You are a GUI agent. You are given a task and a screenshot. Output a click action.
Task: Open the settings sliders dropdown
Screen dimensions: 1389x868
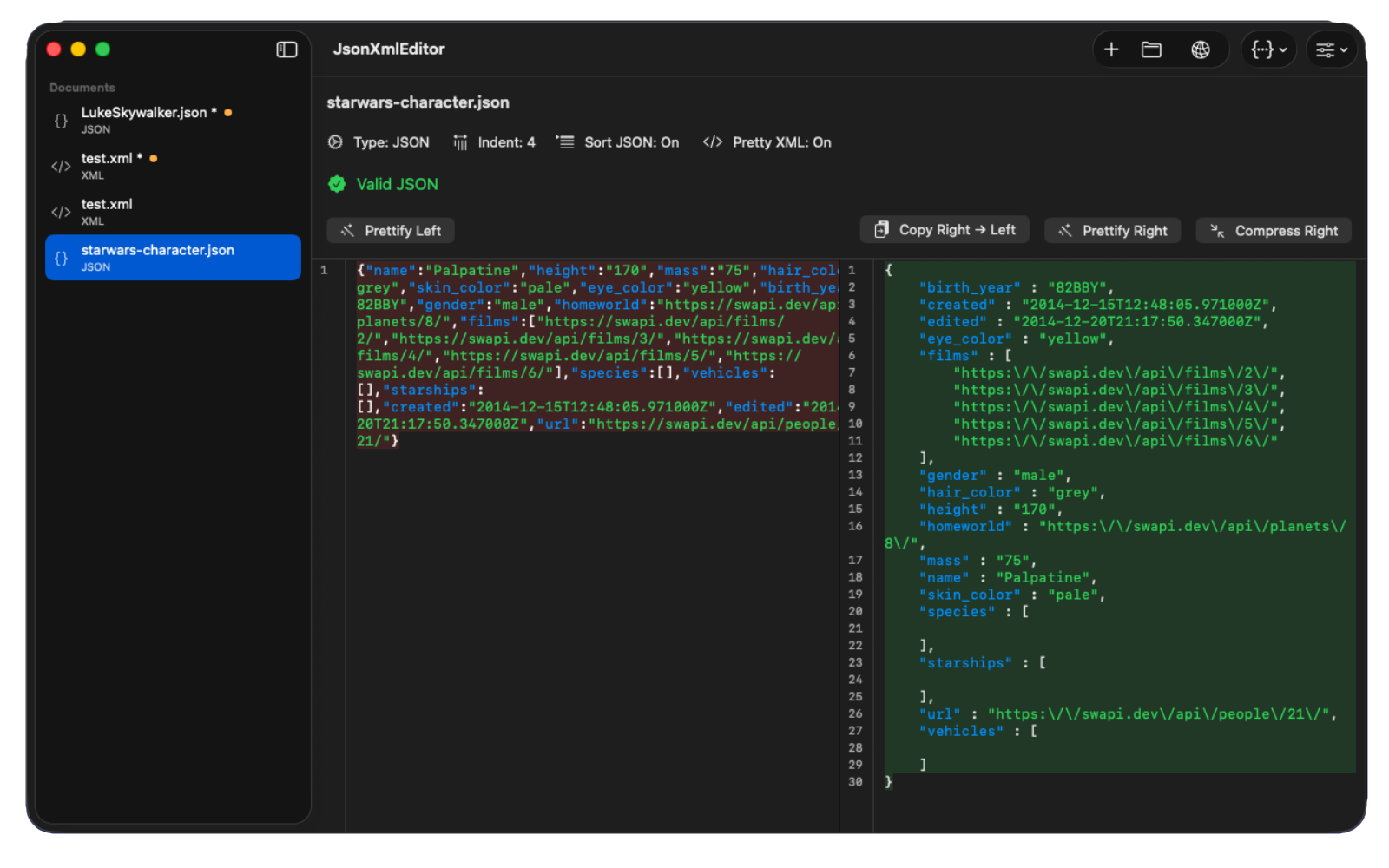point(1330,49)
